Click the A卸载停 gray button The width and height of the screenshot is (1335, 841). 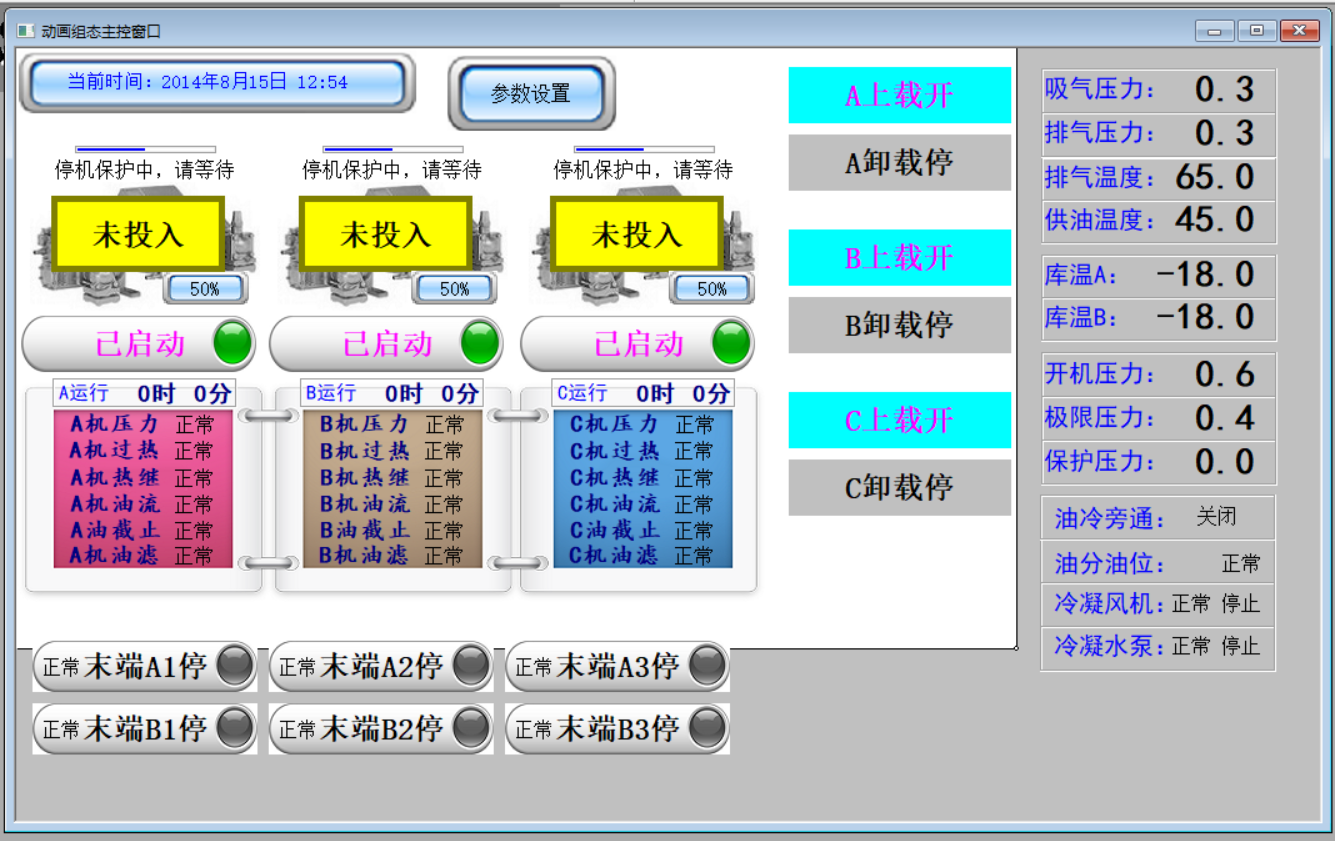[900, 162]
